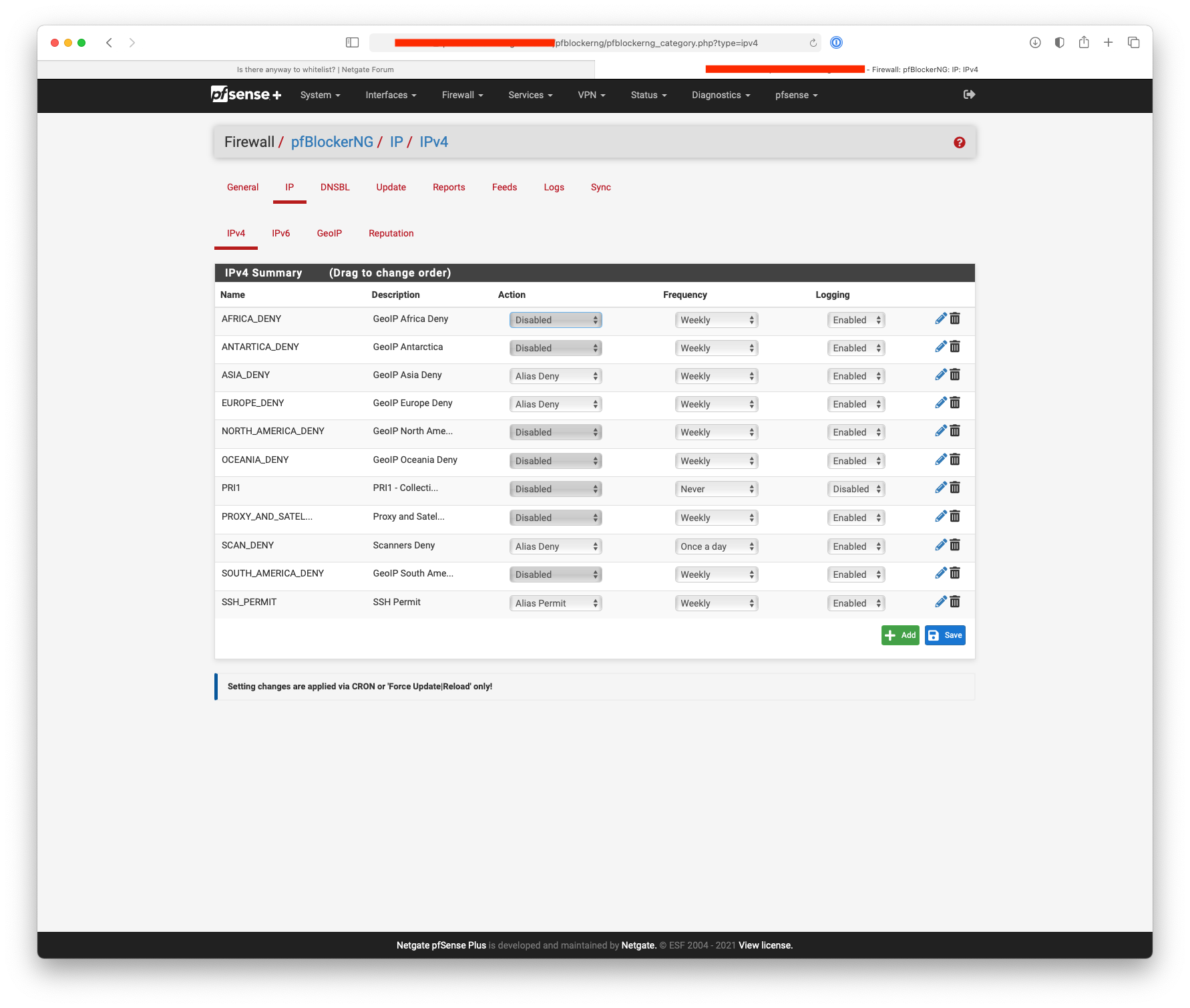
Task: Edit the EUROPE_DENY alias with pencil icon
Action: 940,403
